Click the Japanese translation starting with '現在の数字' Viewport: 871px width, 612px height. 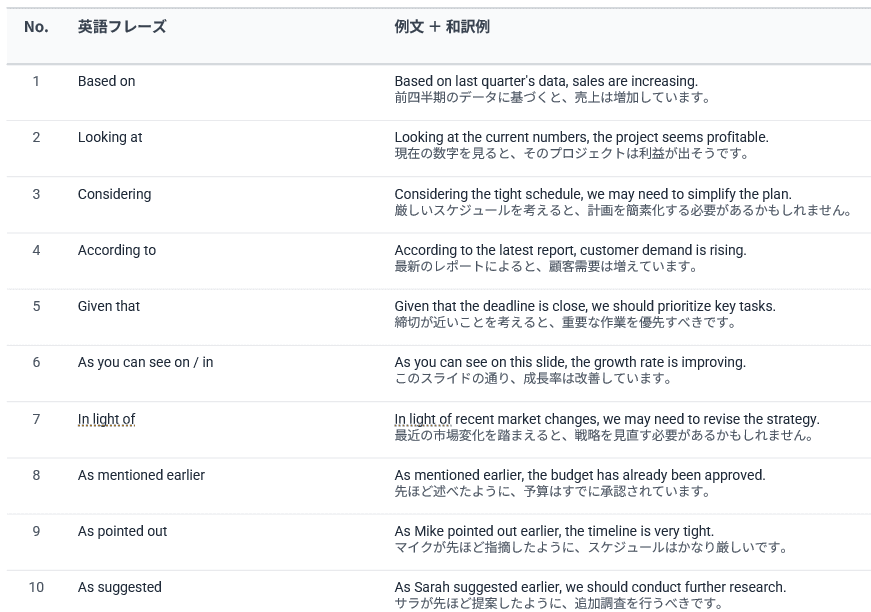[x=571, y=154]
